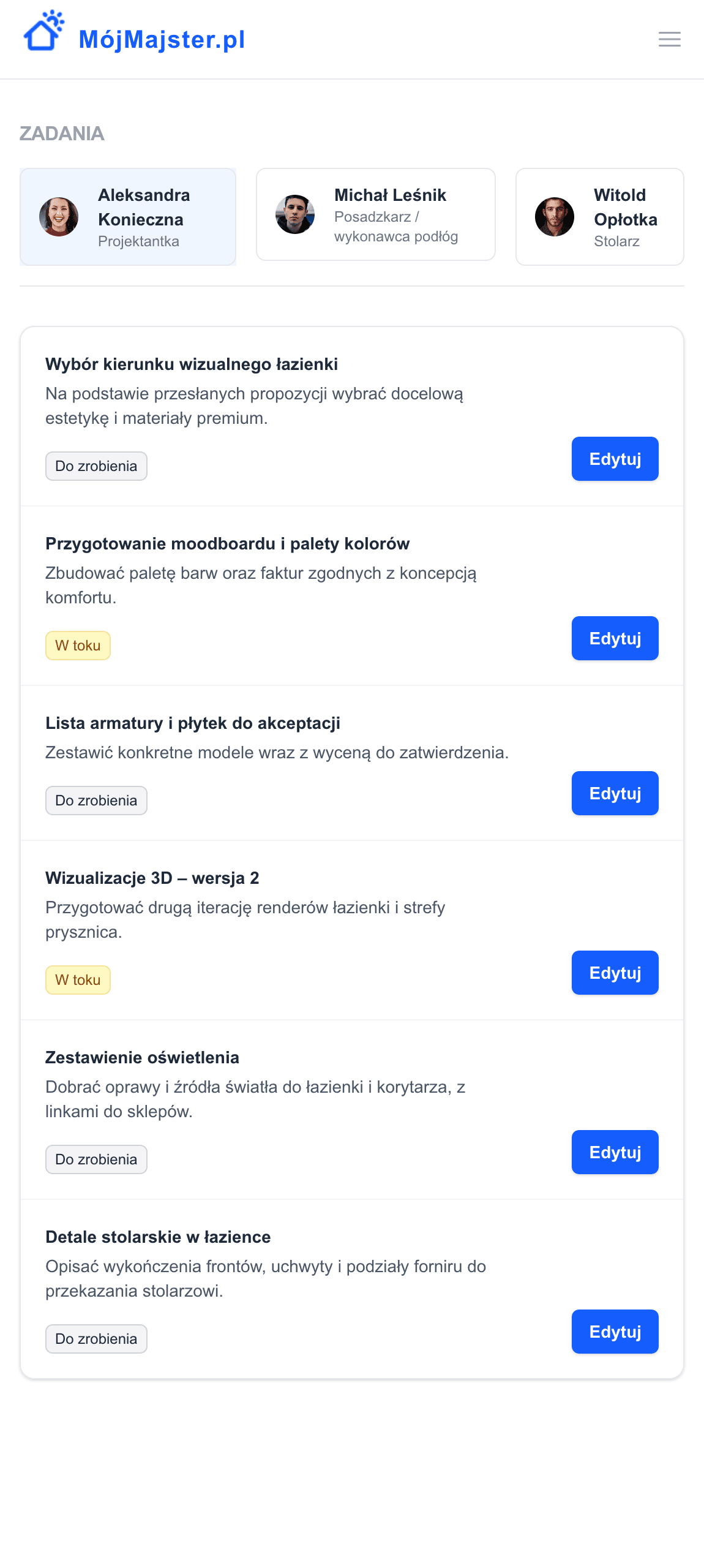Click 'Do zrobienia' badge under Zestawienie oświetlenia
704x1568 pixels.
(96, 1159)
